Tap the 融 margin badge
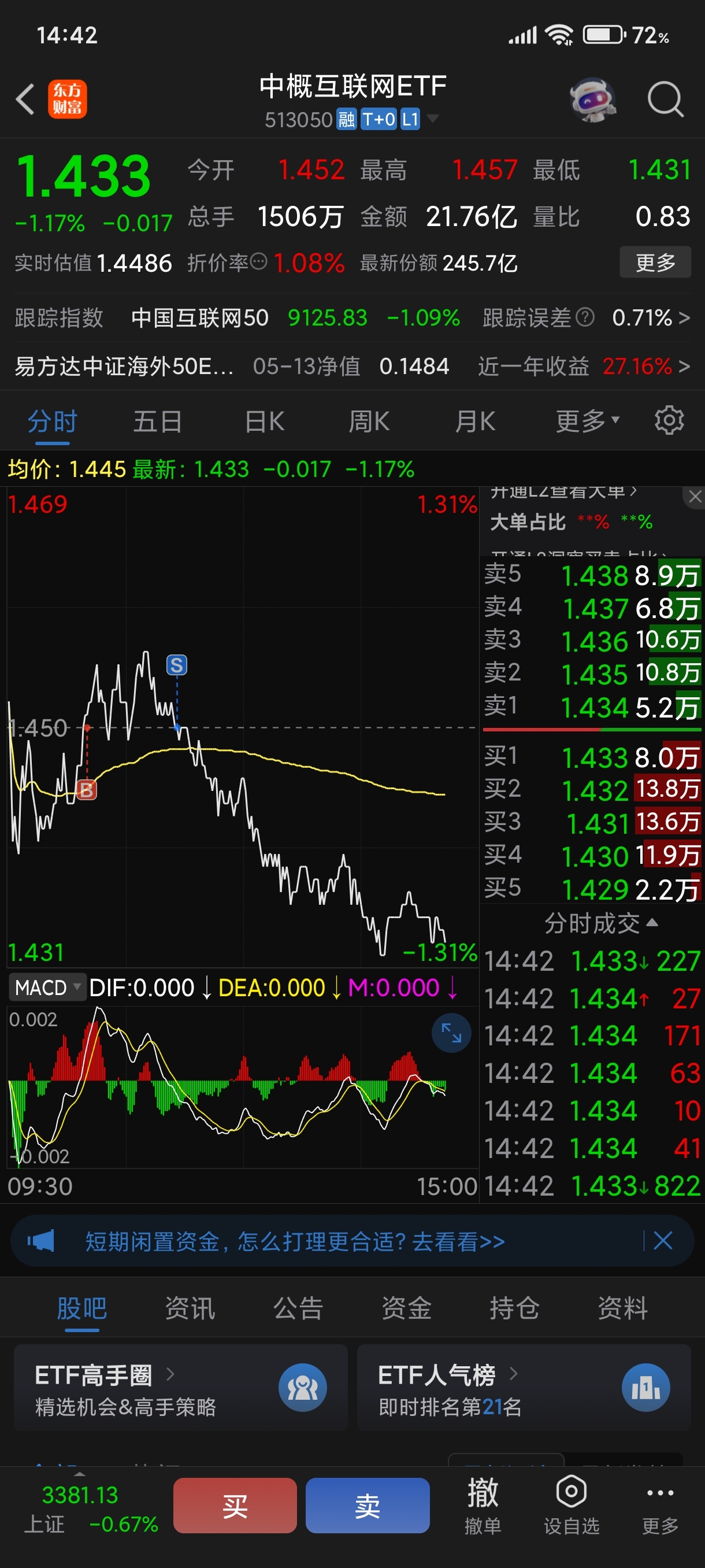Screen dimensions: 705x1568 (x=346, y=119)
